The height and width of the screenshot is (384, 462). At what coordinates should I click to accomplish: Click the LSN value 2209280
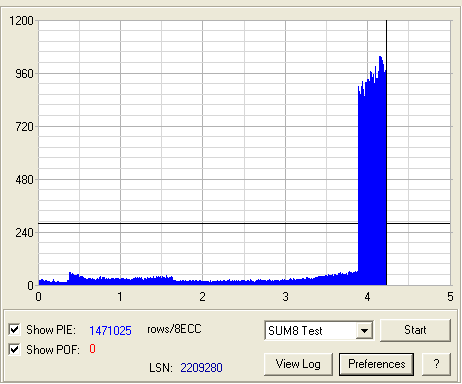click(x=201, y=368)
